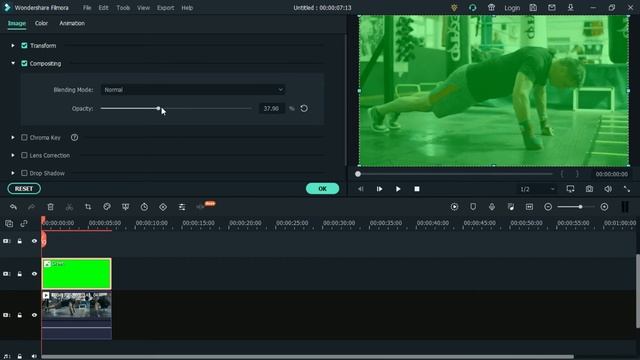Save project with floppy disk icon
This screenshot has height=360, width=640.
coord(533,7)
